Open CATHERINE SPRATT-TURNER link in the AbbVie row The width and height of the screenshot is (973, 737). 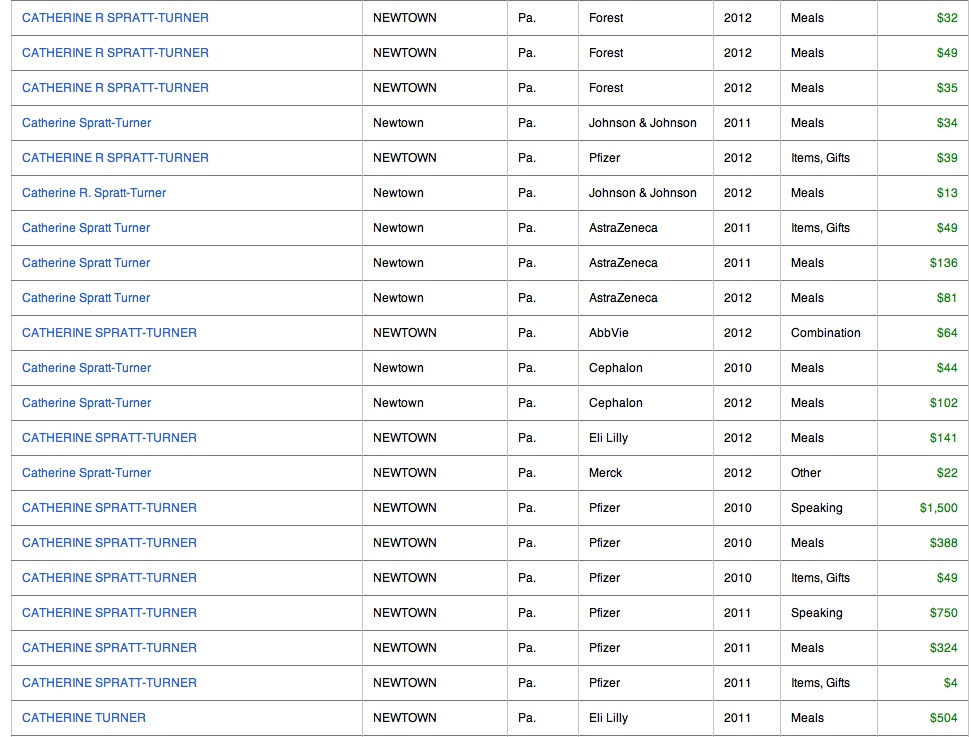click(109, 333)
